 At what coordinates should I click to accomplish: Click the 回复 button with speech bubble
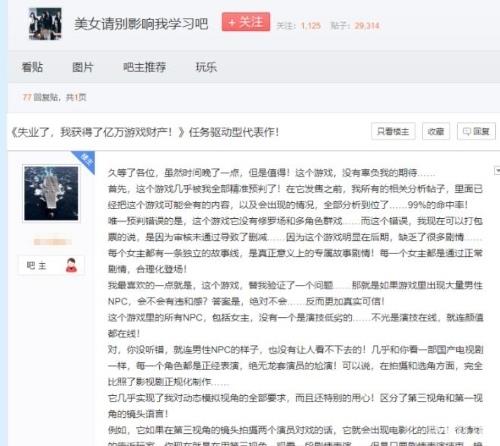coord(476,131)
